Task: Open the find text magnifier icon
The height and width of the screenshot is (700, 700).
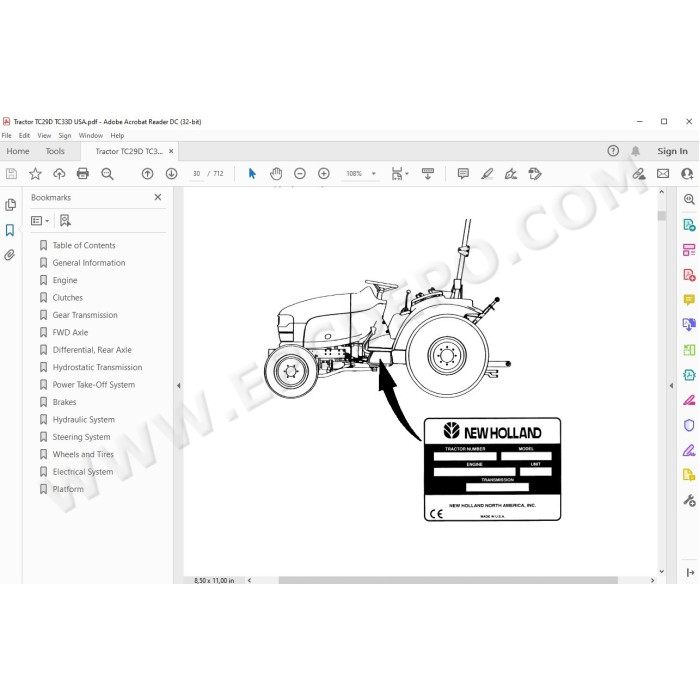Action: click(x=107, y=174)
